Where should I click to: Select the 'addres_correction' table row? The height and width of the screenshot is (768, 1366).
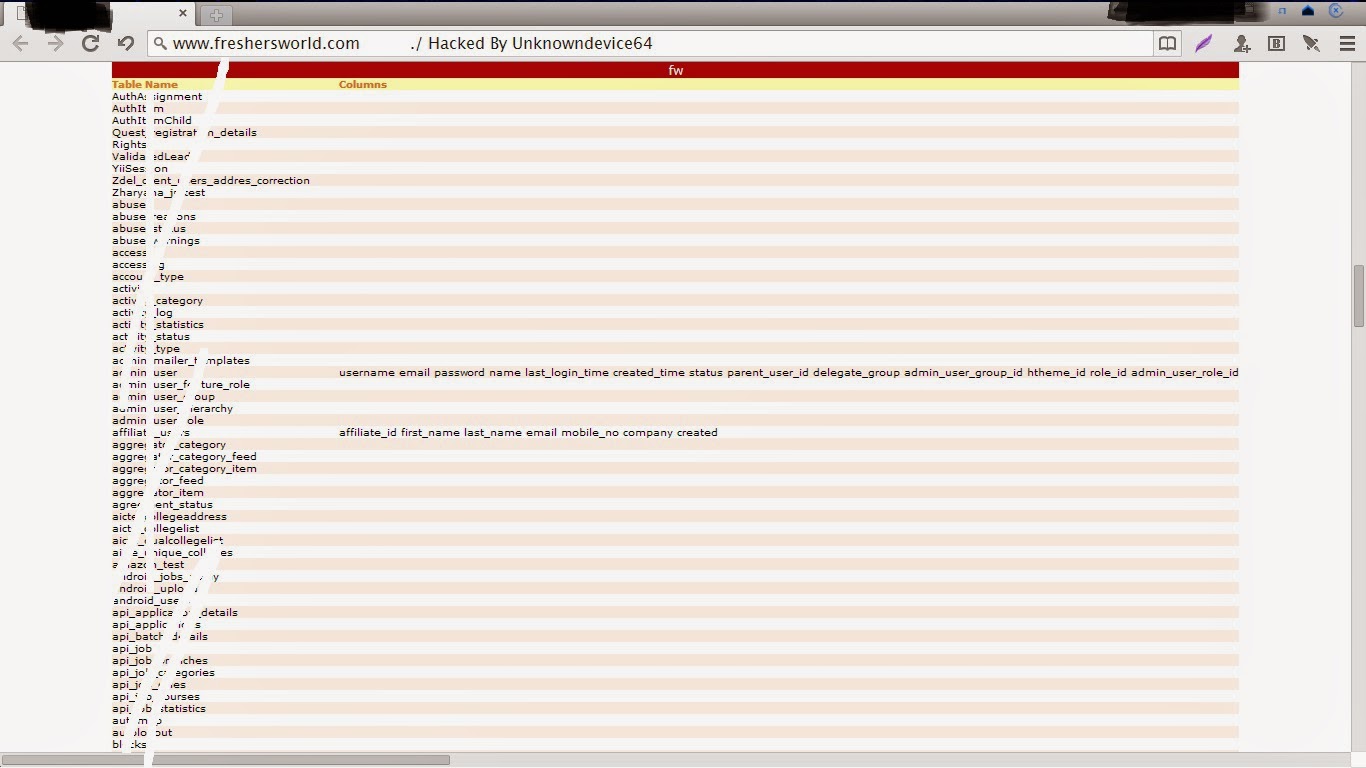click(675, 181)
